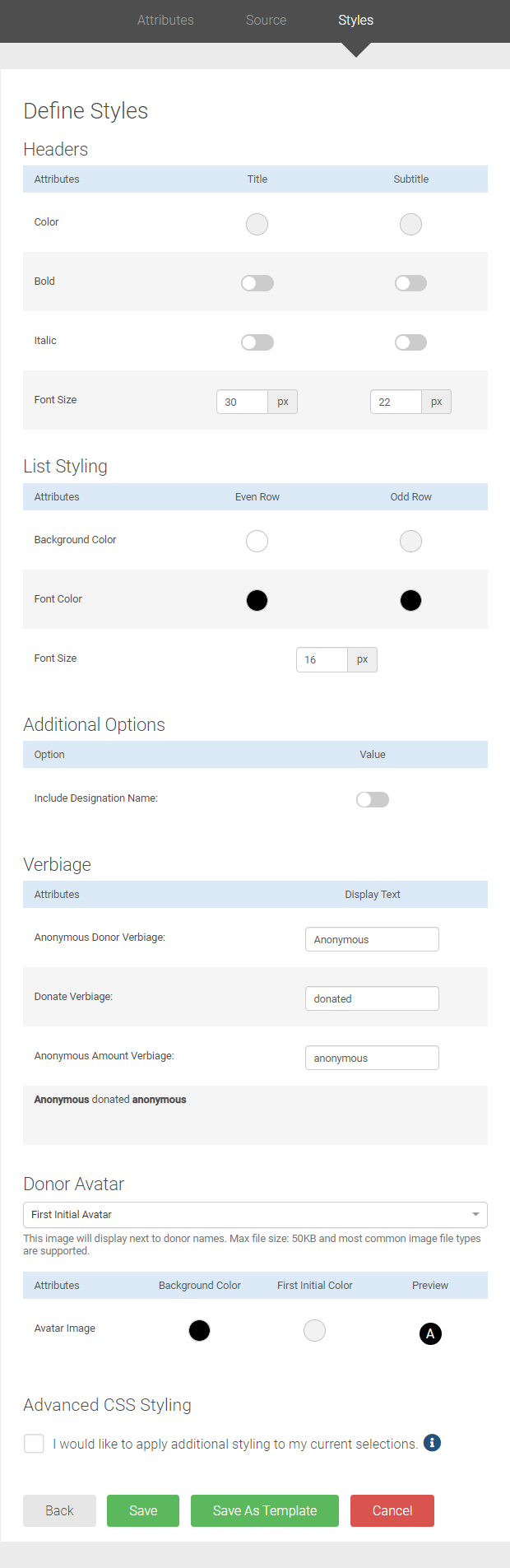Edit the Donate Verbiage text field
Image resolution: width=510 pixels, height=1568 pixels.
point(372,998)
